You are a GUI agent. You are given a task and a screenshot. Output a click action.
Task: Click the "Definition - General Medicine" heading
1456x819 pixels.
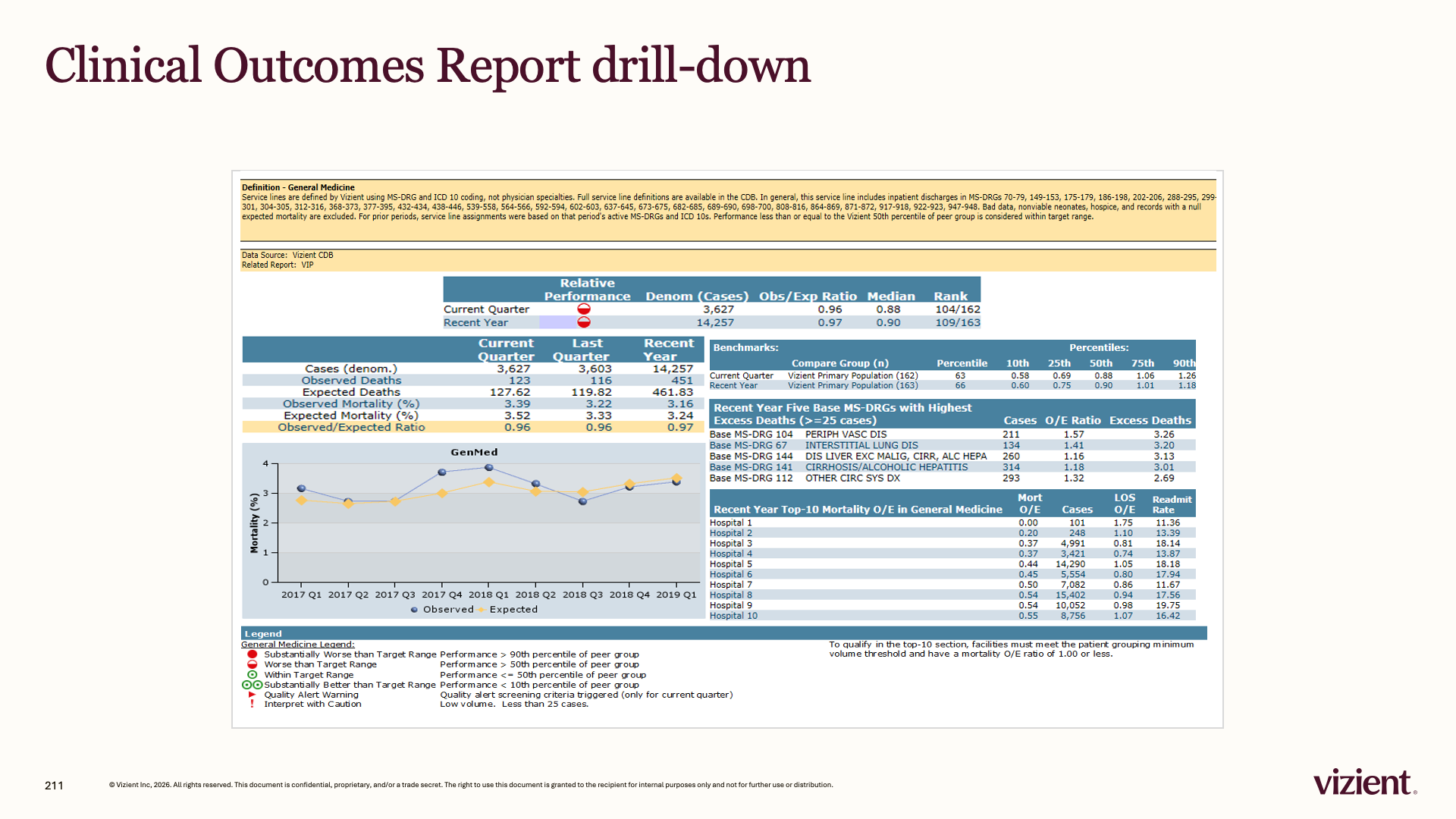298,187
